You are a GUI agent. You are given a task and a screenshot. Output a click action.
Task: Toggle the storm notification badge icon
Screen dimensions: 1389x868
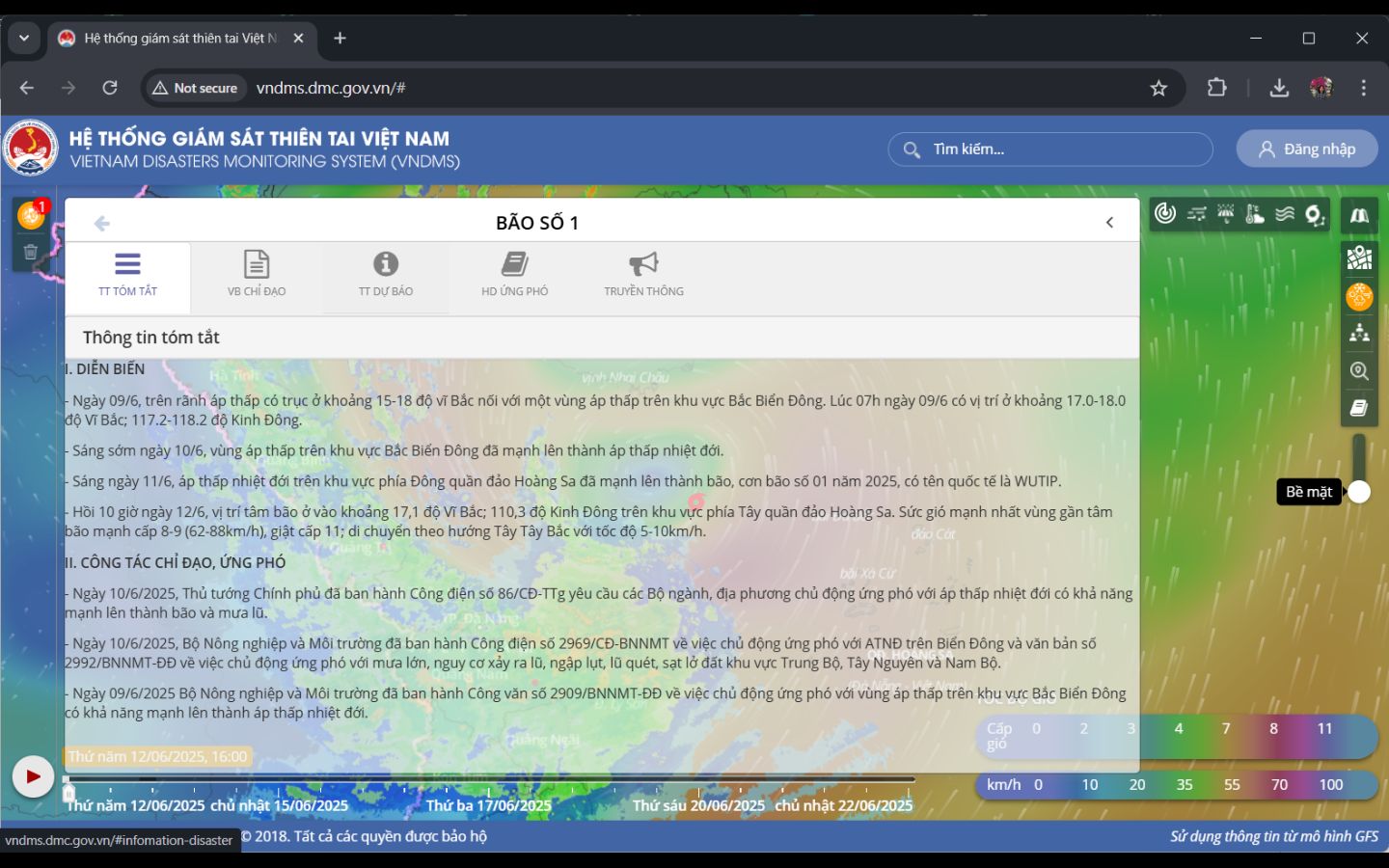[x=31, y=215]
